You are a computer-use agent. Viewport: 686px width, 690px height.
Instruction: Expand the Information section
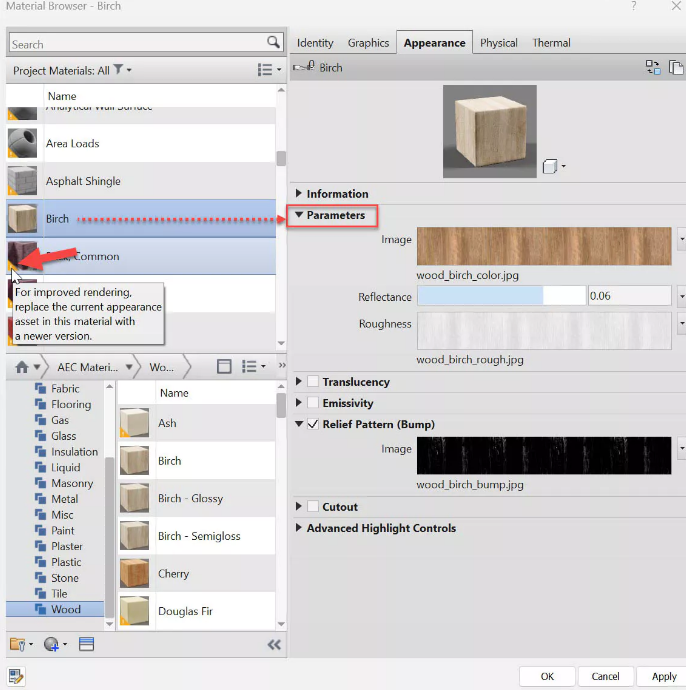[x=299, y=193]
